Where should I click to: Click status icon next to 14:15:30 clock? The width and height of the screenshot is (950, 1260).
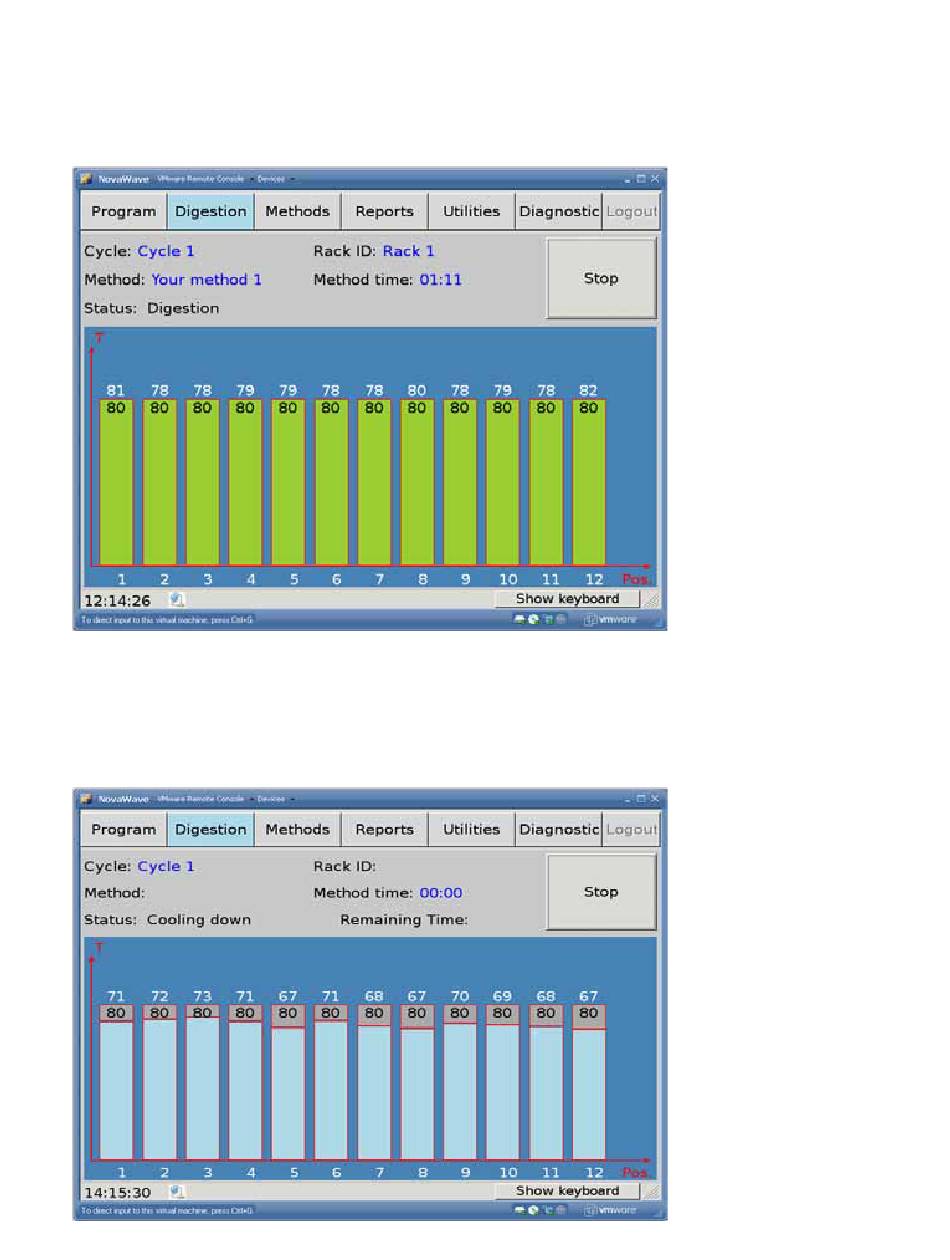coord(176,1192)
